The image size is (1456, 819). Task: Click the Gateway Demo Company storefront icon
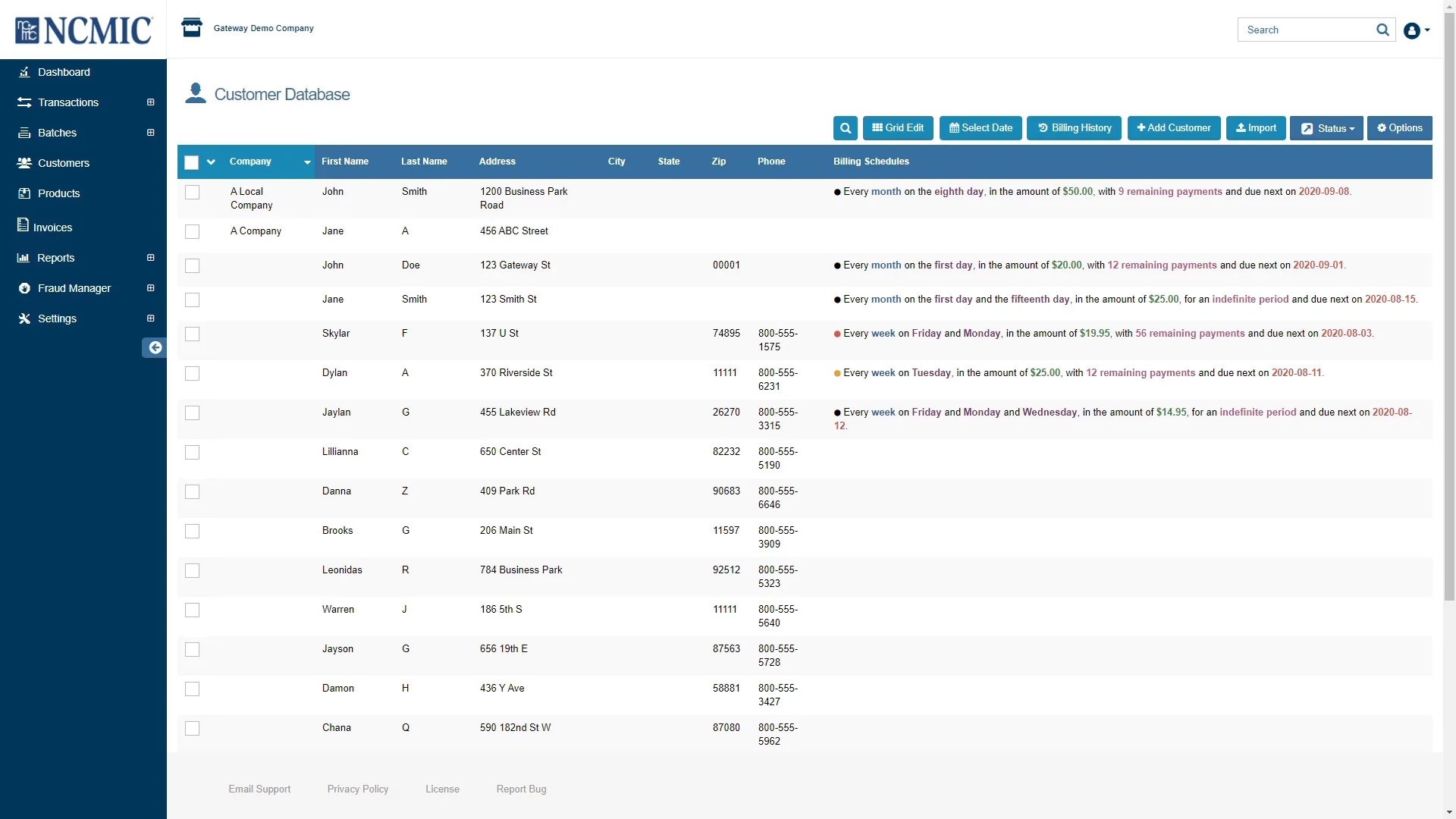pos(192,27)
